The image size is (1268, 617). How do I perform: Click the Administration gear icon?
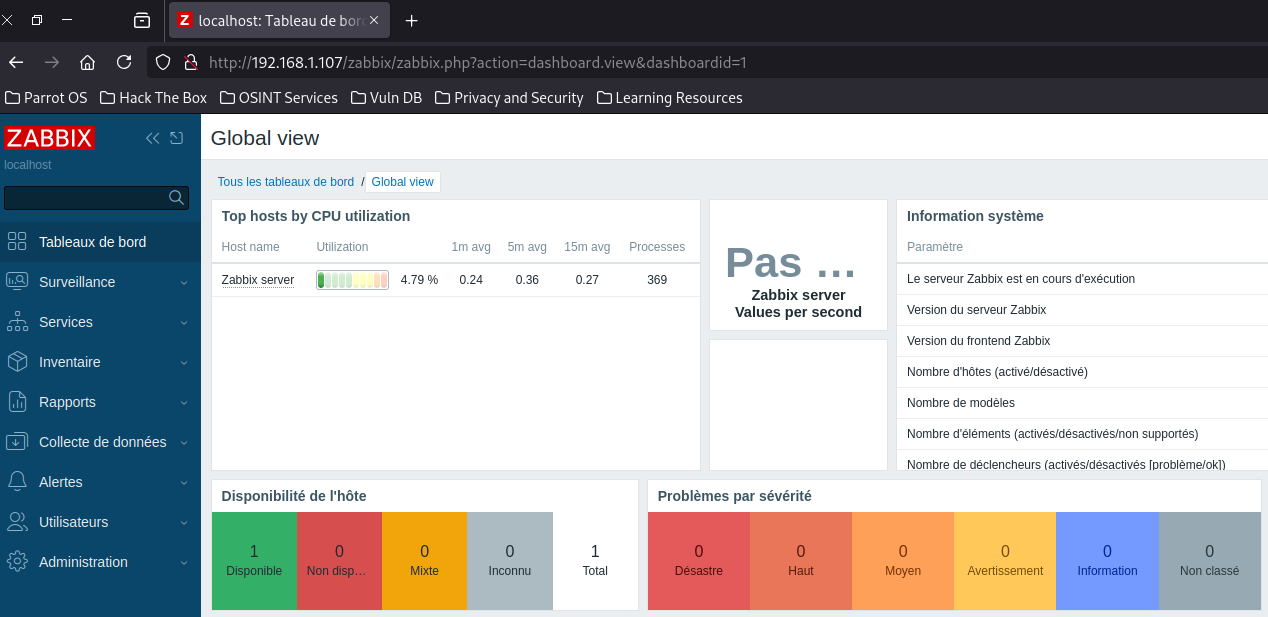pyautogui.click(x=17, y=561)
